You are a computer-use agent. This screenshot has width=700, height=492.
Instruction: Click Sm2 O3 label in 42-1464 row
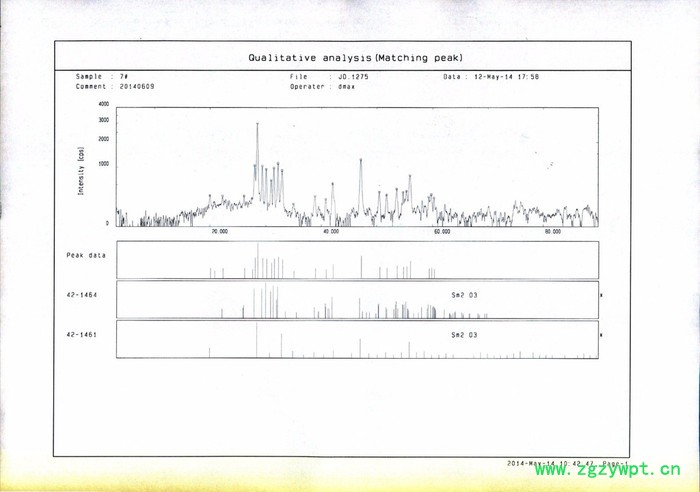[464, 295]
